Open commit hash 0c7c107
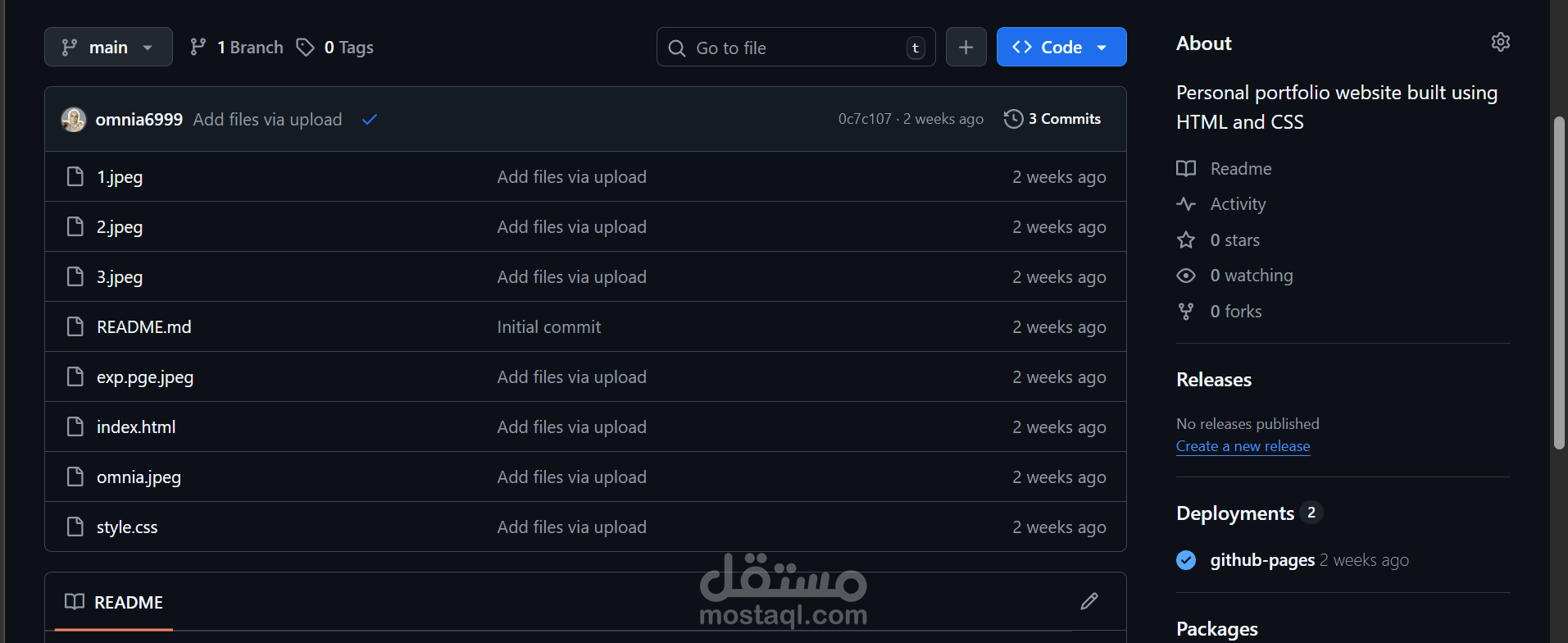Viewport: 1568px width, 643px height. (x=864, y=119)
